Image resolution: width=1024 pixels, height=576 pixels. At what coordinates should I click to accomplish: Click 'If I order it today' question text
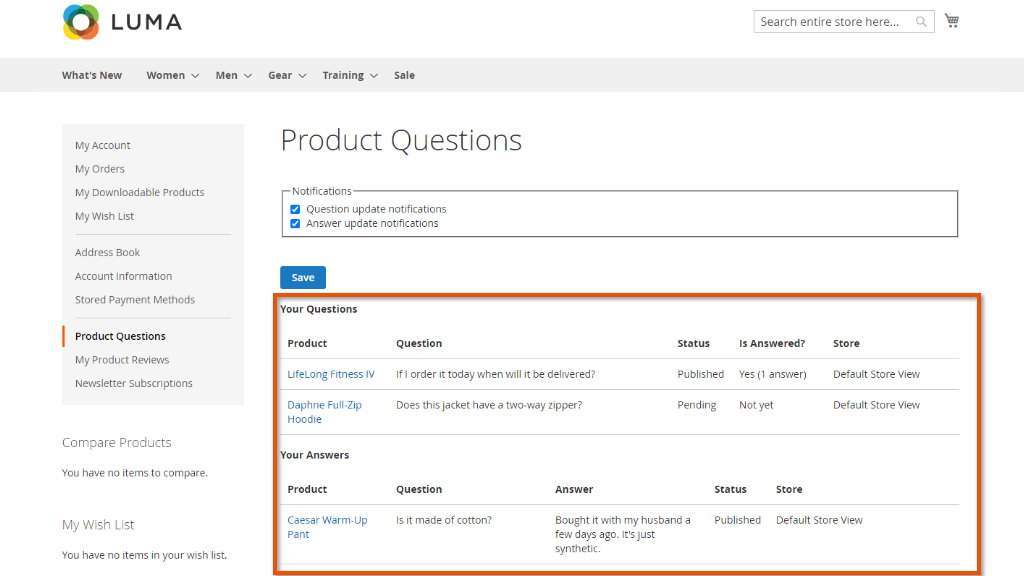click(496, 374)
